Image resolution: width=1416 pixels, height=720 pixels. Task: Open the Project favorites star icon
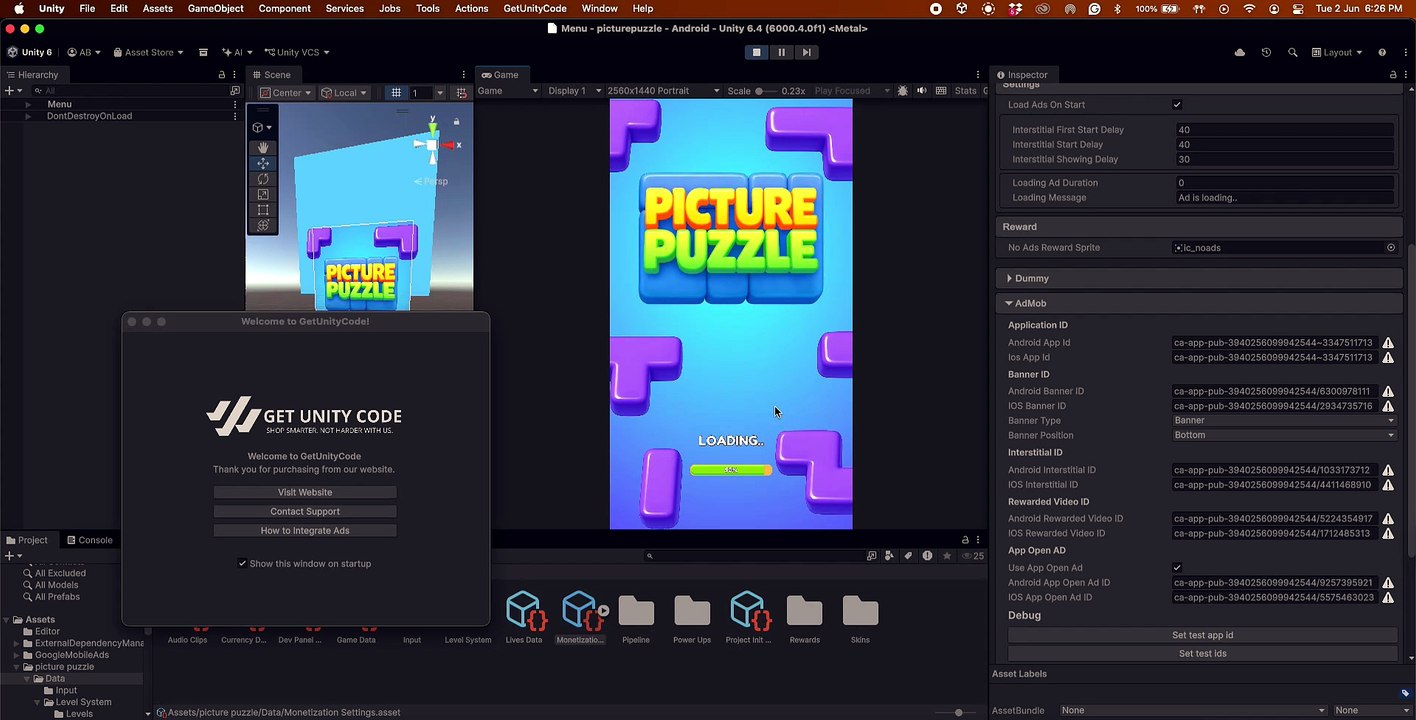[x=946, y=556]
